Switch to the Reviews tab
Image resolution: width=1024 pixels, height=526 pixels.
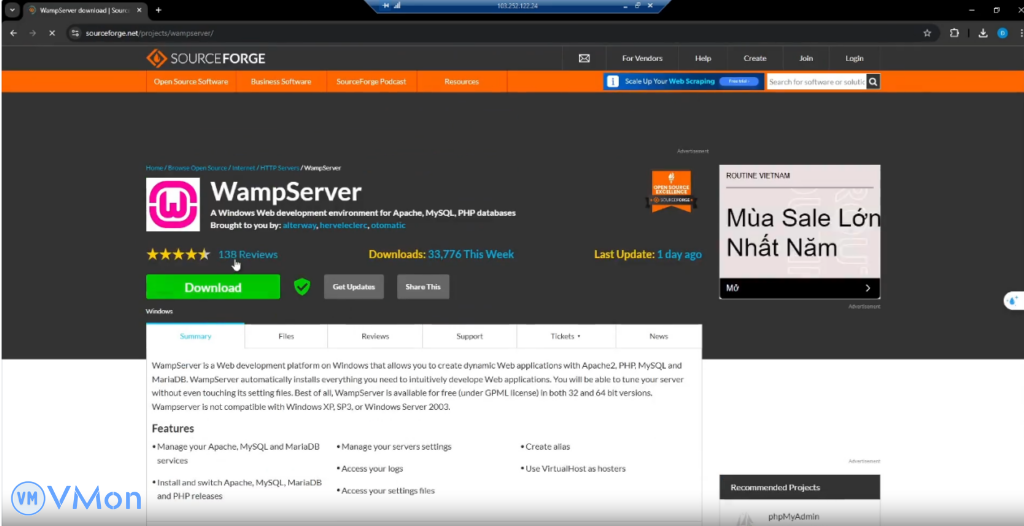(375, 336)
